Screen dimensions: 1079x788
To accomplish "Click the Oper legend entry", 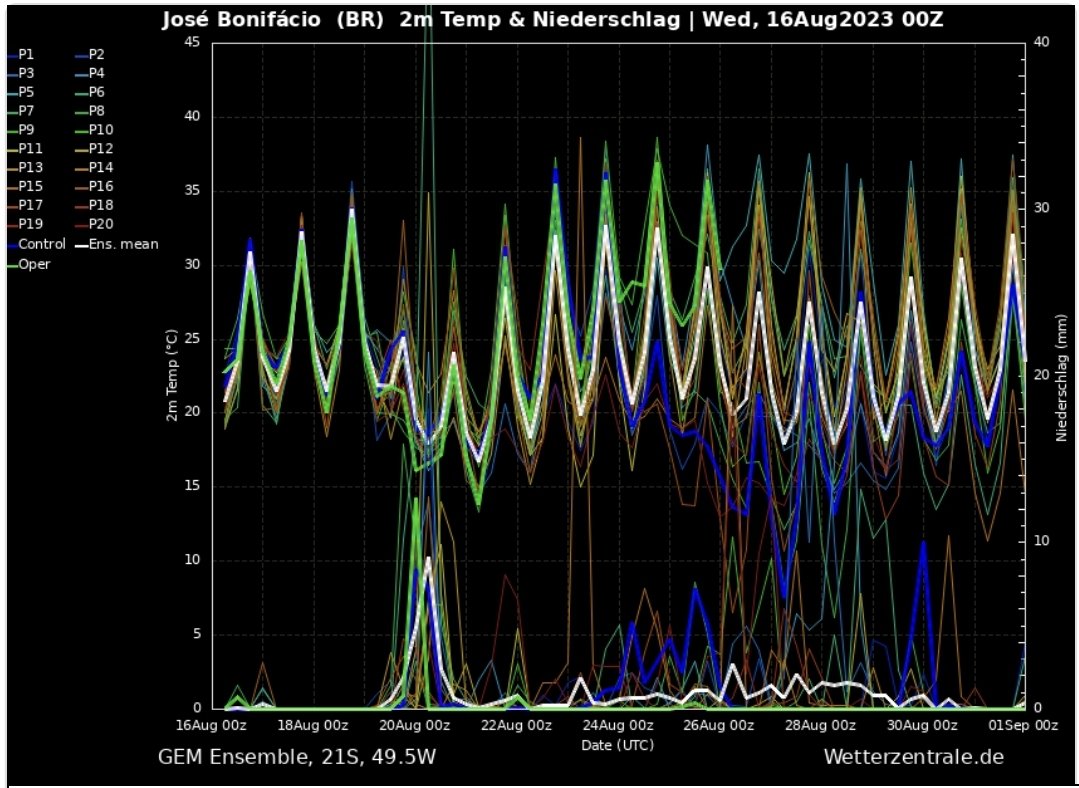I will click(x=29, y=264).
